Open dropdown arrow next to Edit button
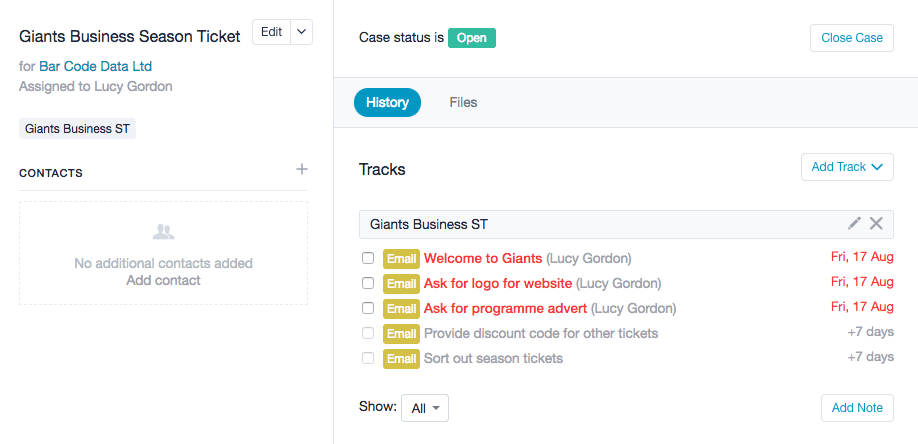 [302, 32]
